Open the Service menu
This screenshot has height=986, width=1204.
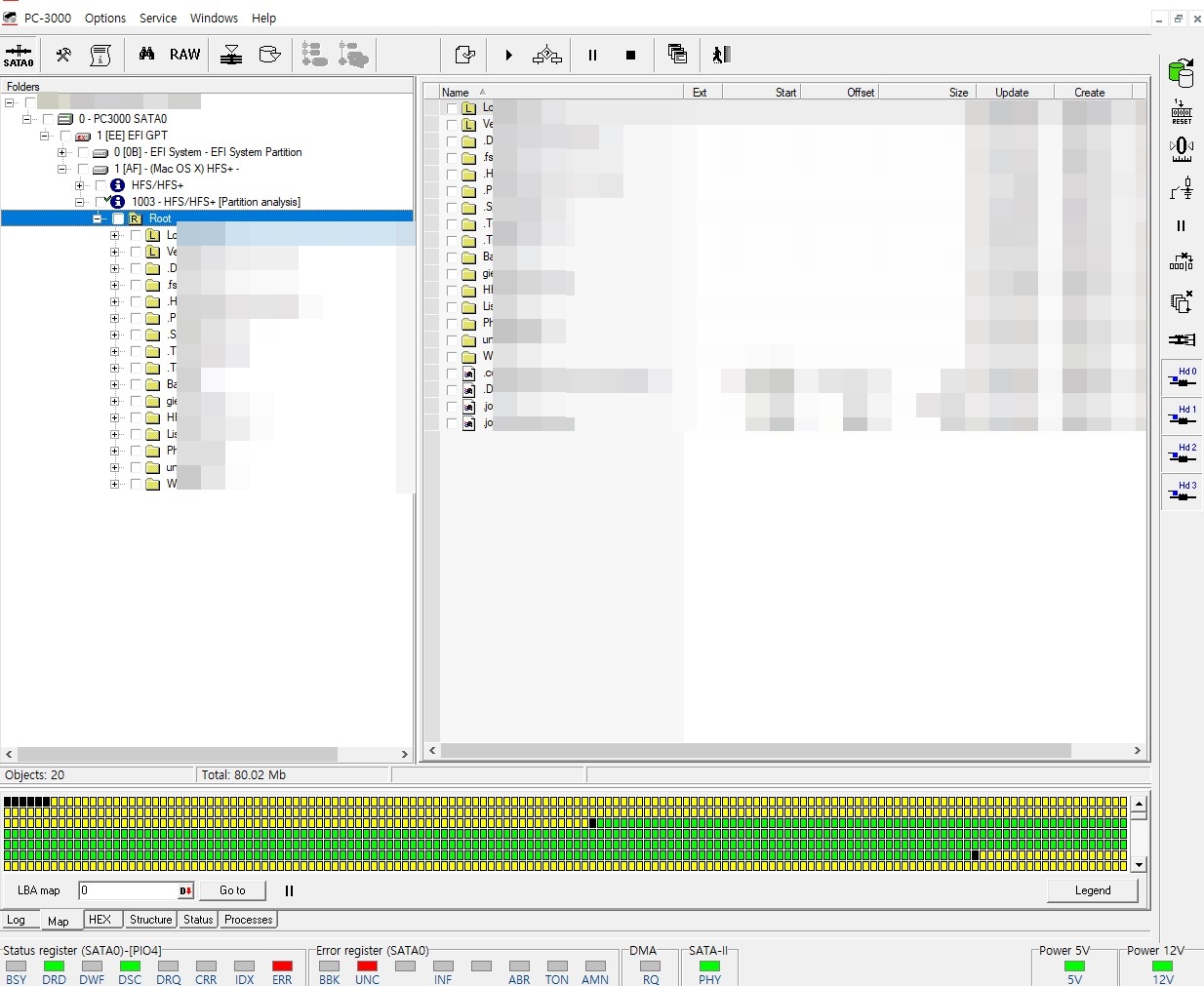[158, 19]
